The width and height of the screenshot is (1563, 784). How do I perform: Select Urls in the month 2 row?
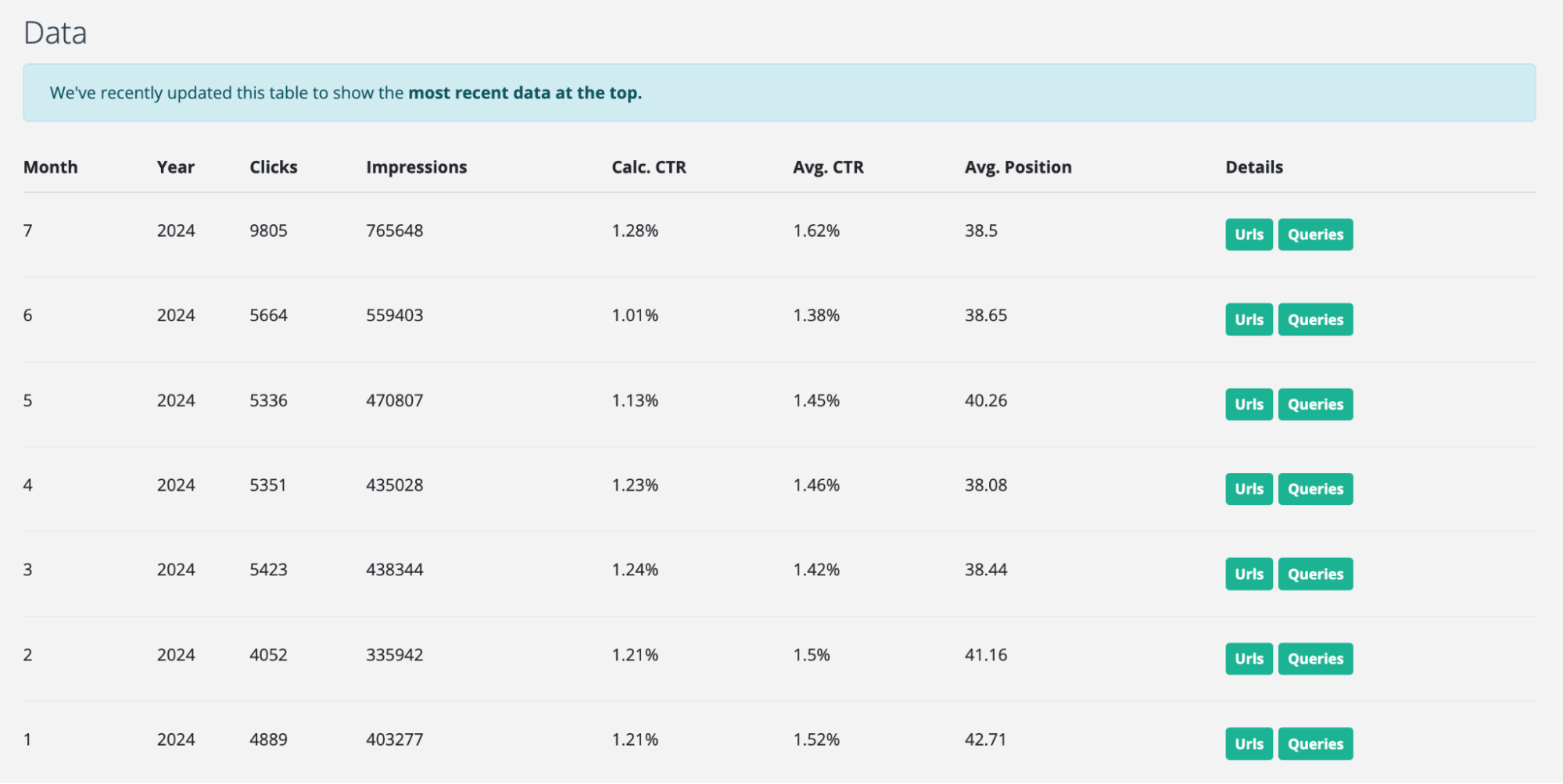[x=1249, y=659]
